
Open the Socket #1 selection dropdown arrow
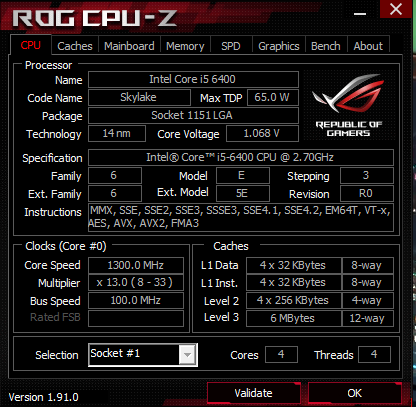point(187,355)
